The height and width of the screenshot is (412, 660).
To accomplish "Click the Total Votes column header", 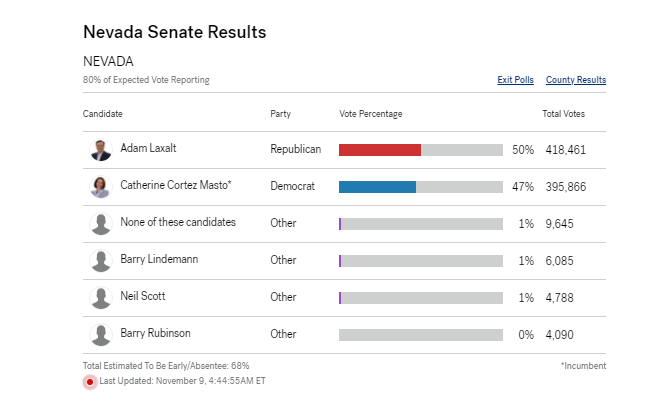I will pyautogui.click(x=563, y=114).
